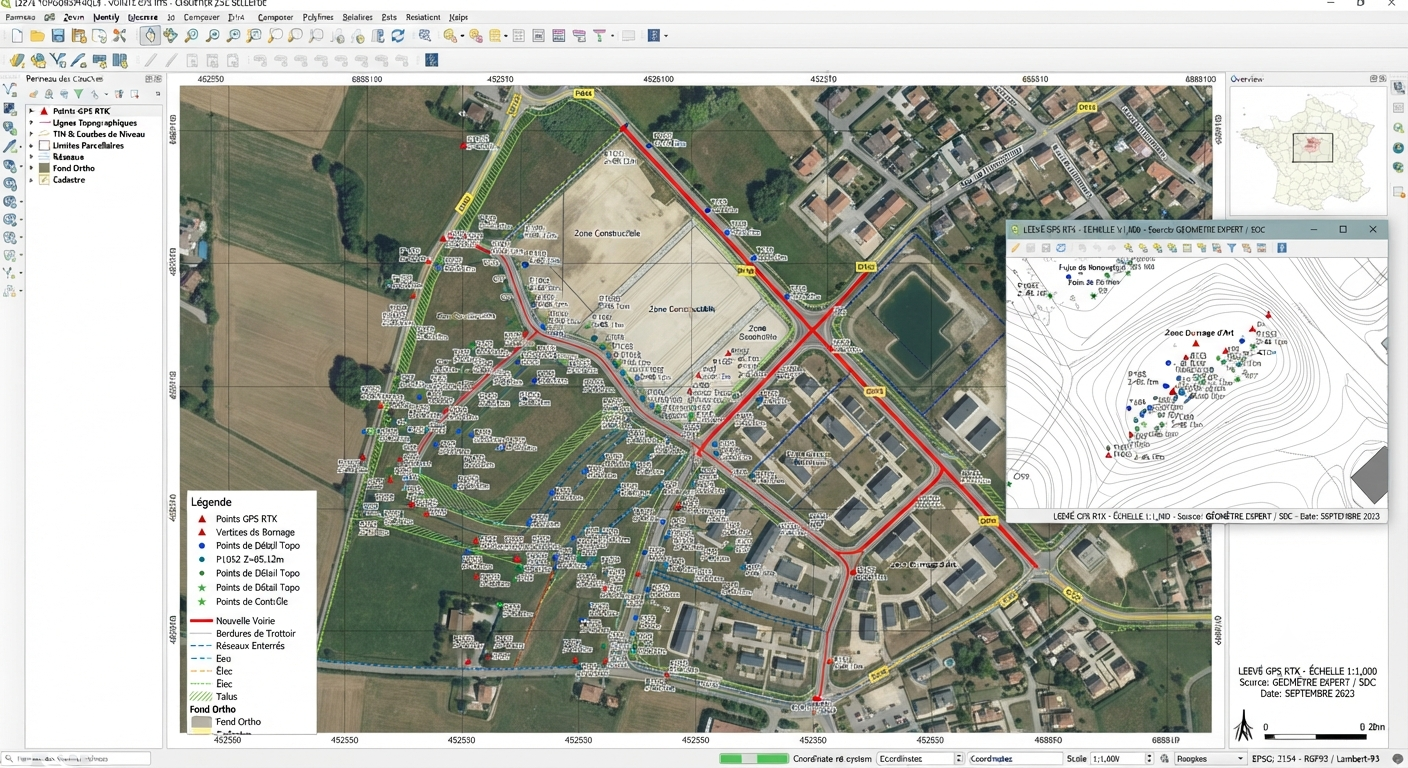Screen dimensions: 1408x768
Task: Expand the Cadastre layer
Action: point(31,180)
